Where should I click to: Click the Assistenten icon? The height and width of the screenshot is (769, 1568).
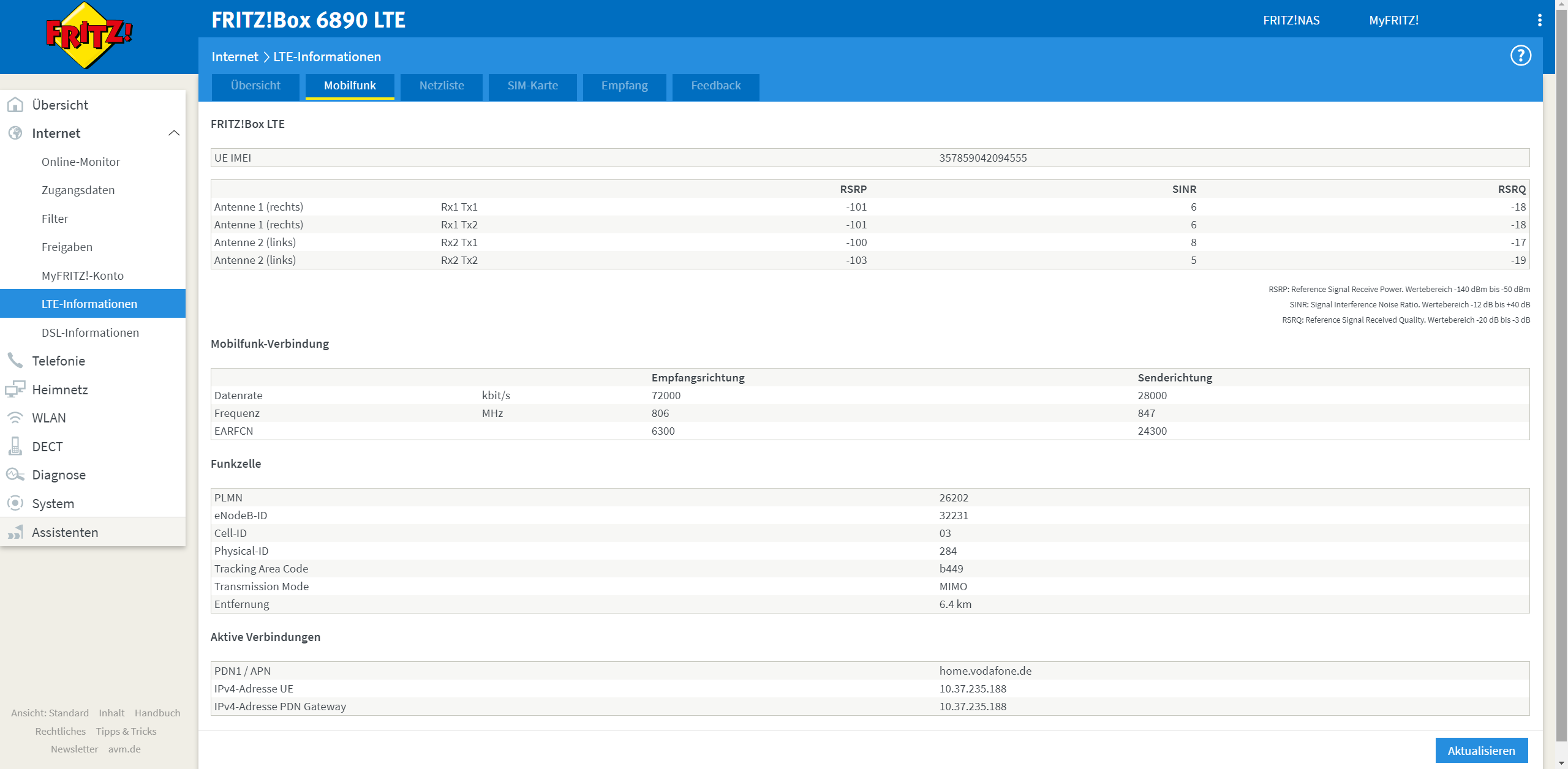pos(15,532)
